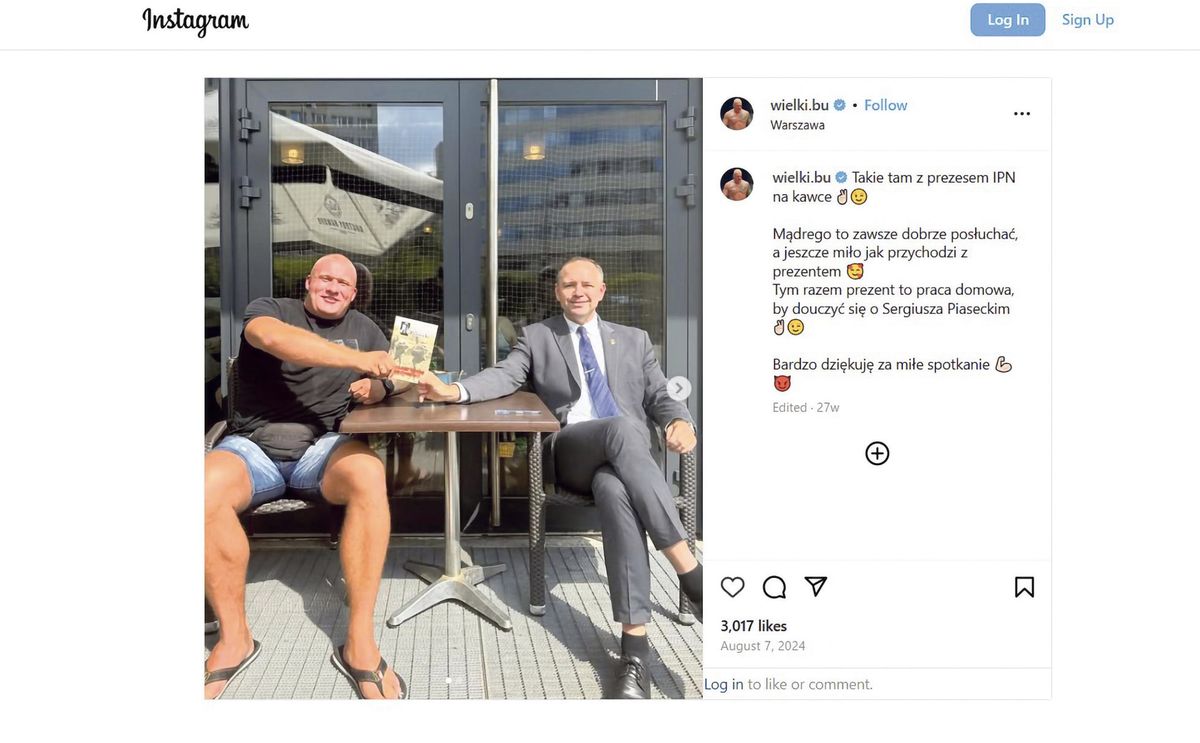Click the Instagram logo
Screen dimensions: 1200x743
(x=196, y=21)
